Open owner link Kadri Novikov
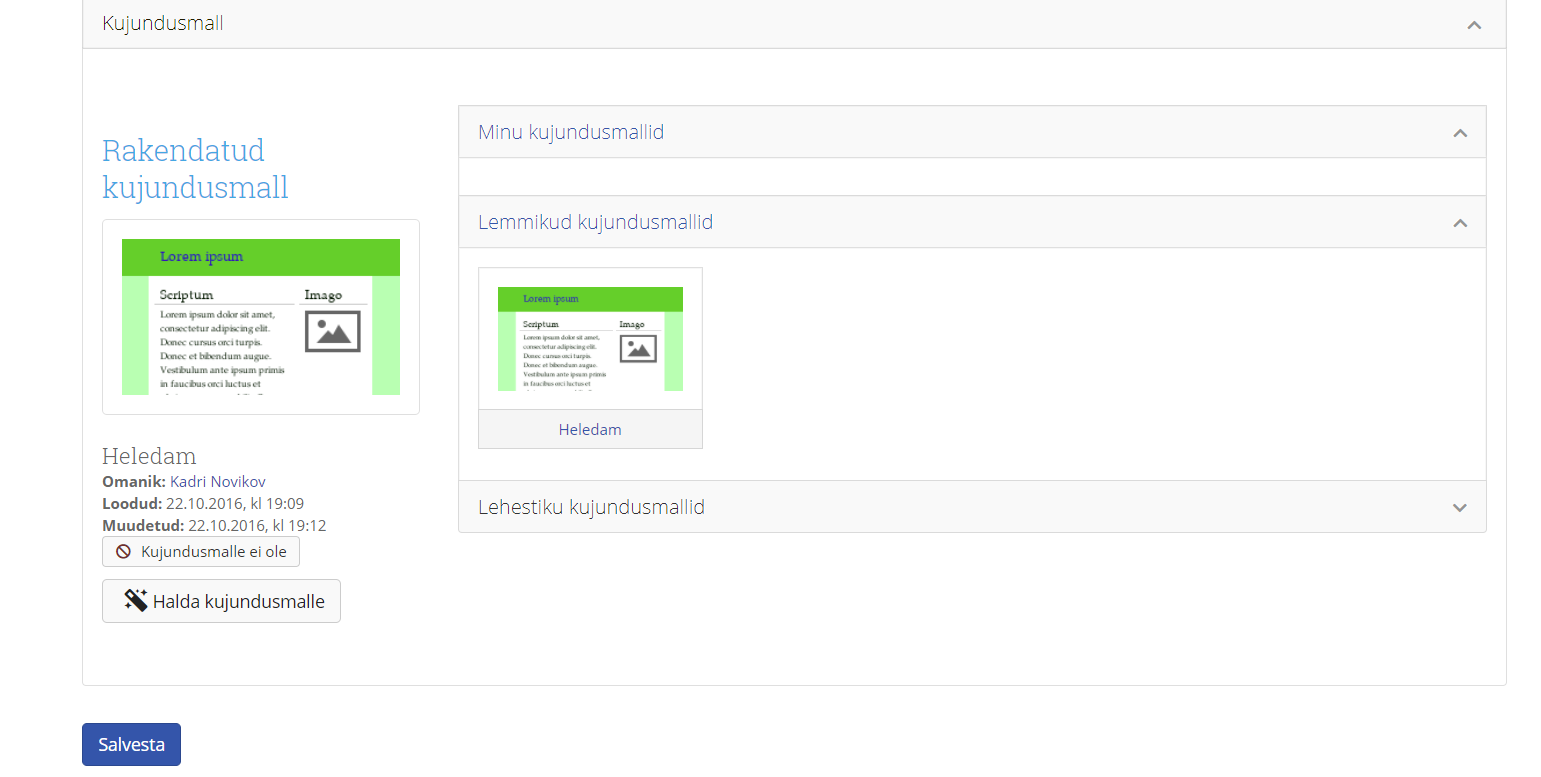The image size is (1541, 777). pos(218,482)
